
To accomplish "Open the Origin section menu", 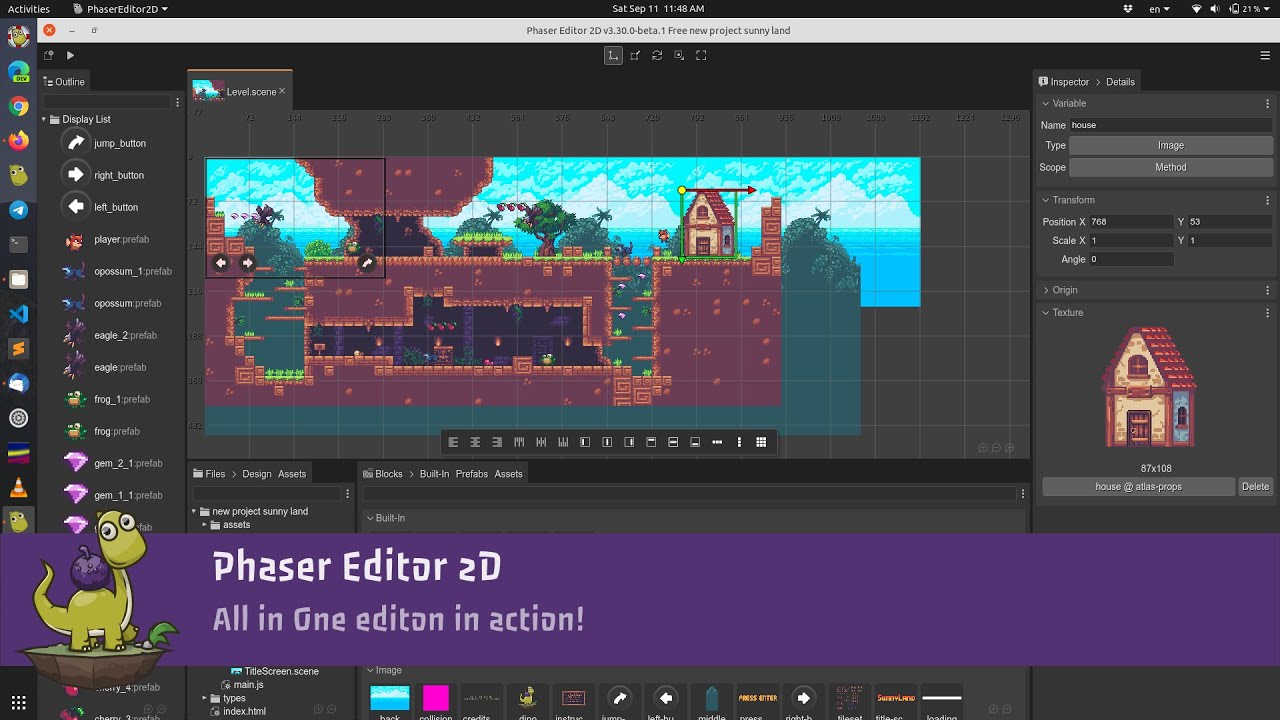I will click(1268, 290).
